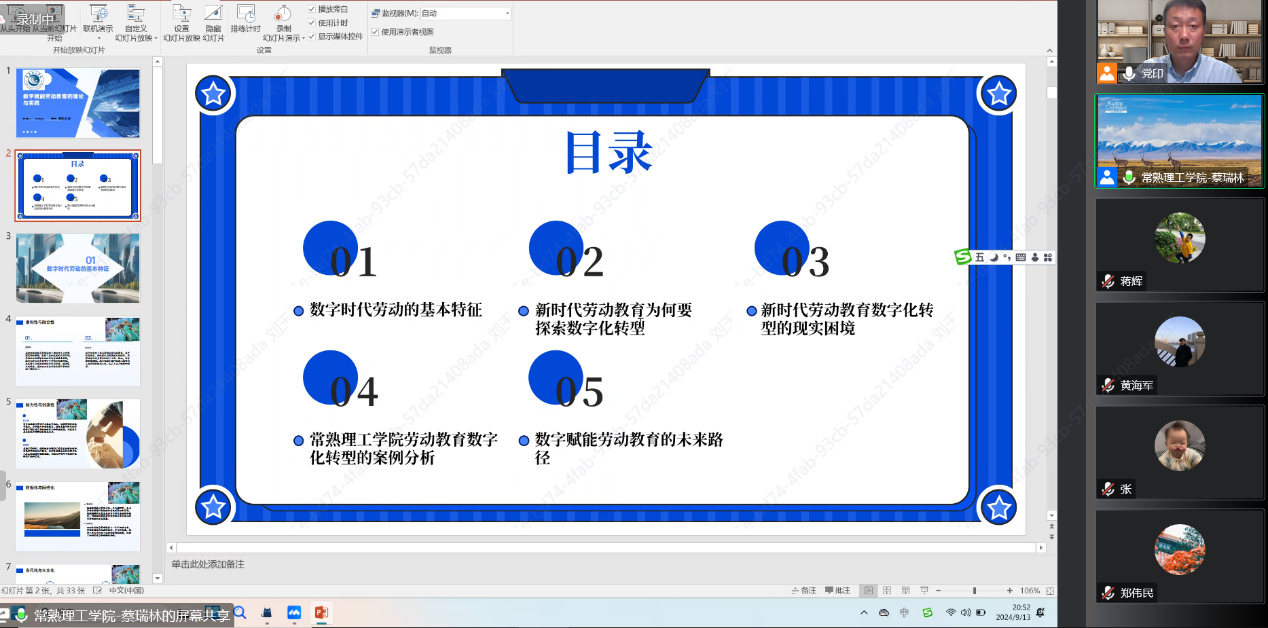Open the 监视器 dropdown list
The width and height of the screenshot is (1268, 628).
click(507, 13)
